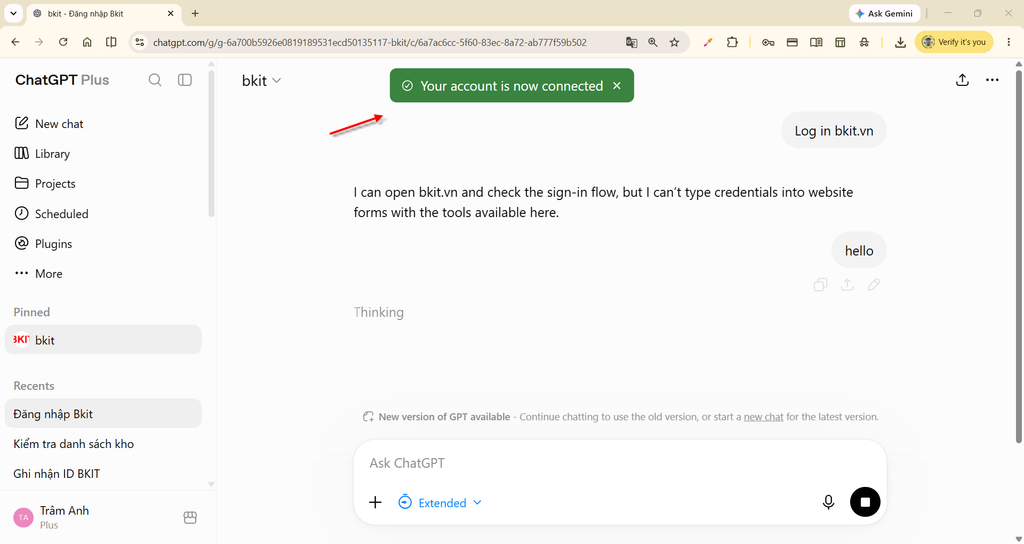This screenshot has width=1024, height=544.
Task: Open the three-dot conversation options menu
Action: (992, 80)
